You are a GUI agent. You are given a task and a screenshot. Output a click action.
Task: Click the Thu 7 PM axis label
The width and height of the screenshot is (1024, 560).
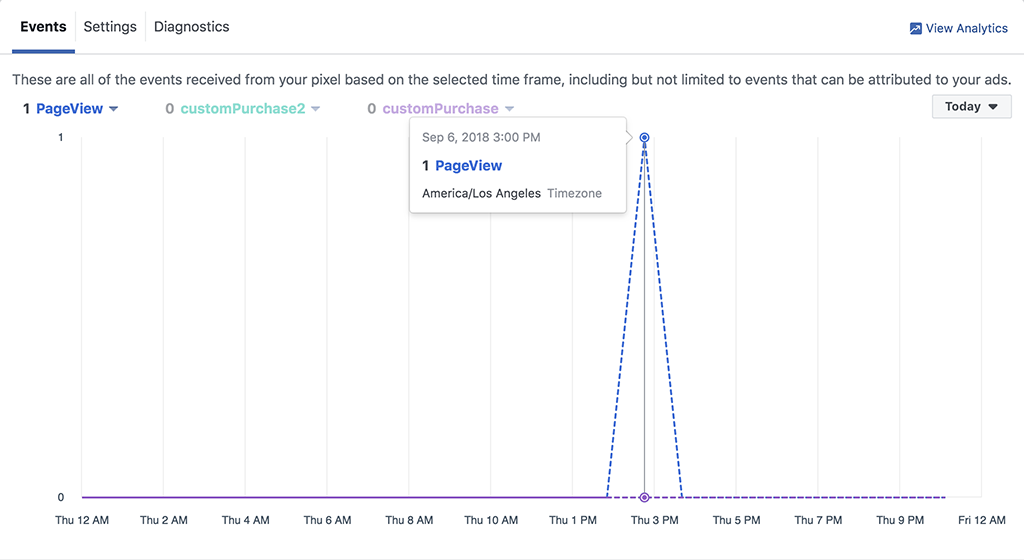point(818,520)
